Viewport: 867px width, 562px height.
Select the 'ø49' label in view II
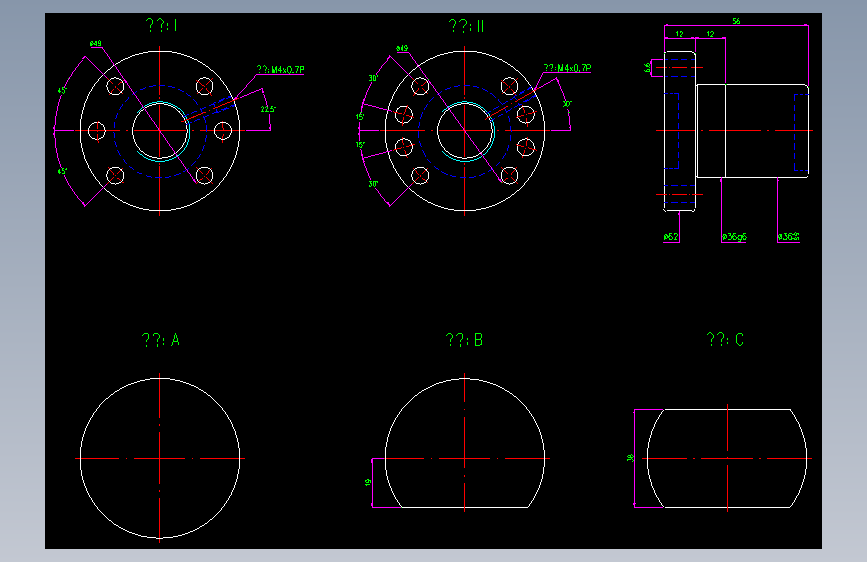[x=402, y=48]
